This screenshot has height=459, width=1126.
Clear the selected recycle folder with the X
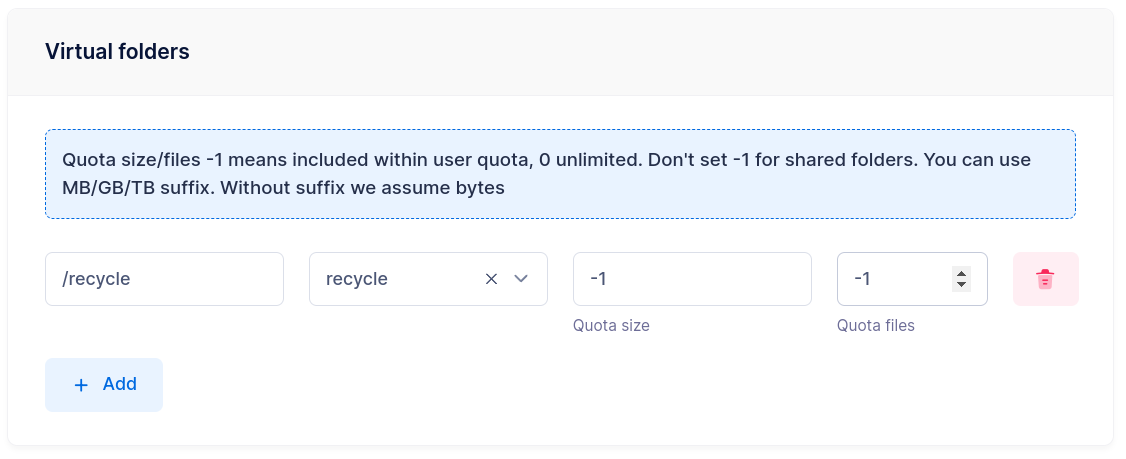click(x=491, y=279)
